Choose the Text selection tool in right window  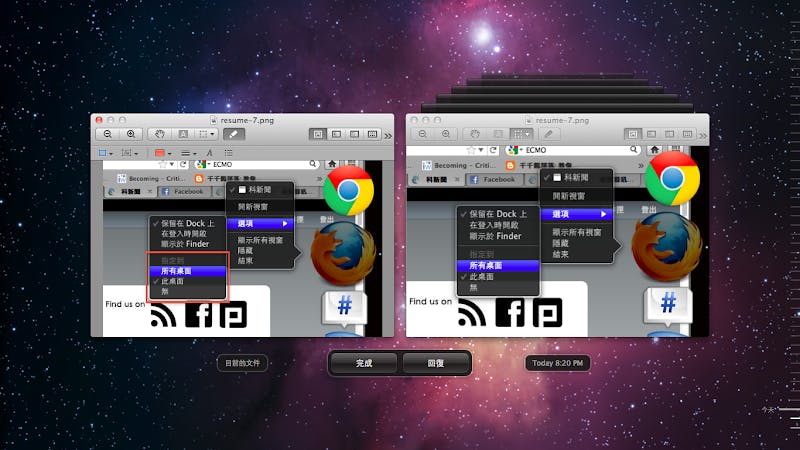(x=497, y=134)
